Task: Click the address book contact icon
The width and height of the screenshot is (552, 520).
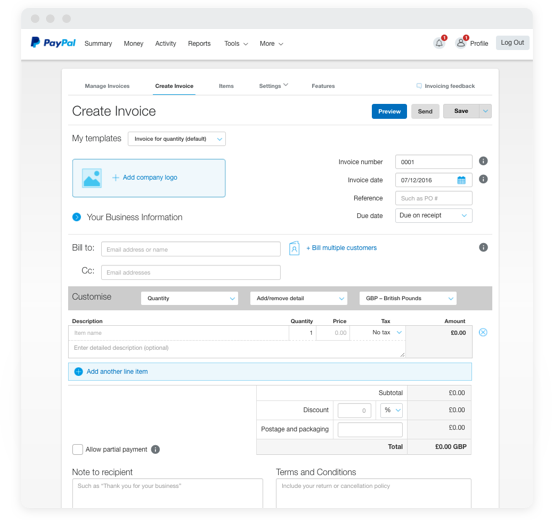Action: tap(294, 249)
